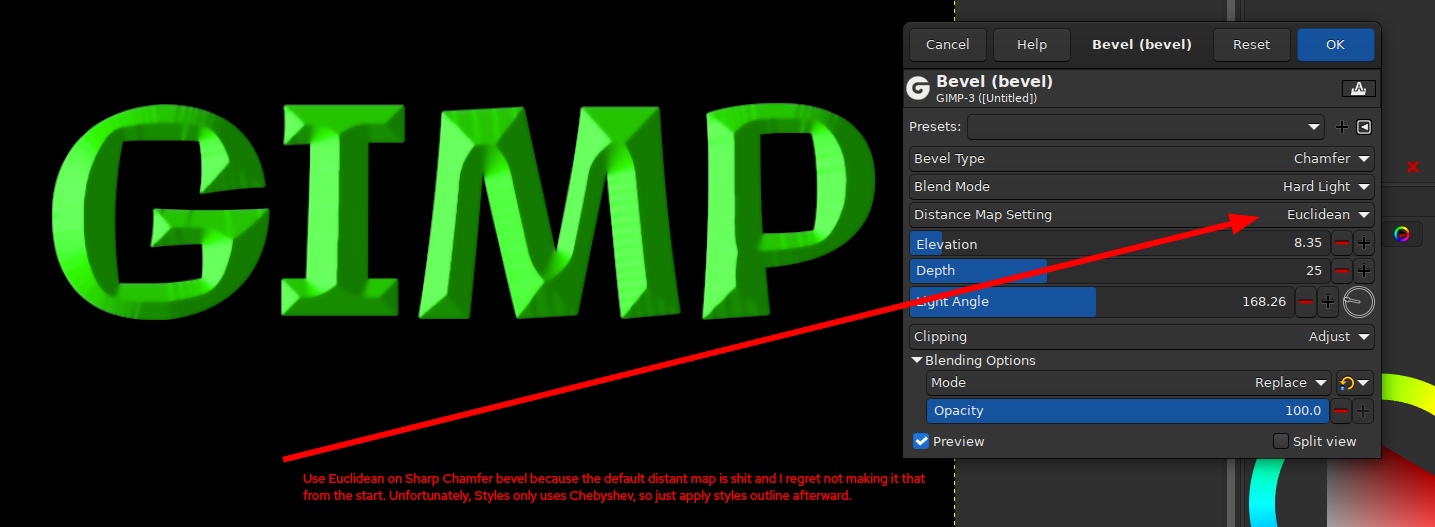Decrease Elevation with the minus button

click(1342, 243)
